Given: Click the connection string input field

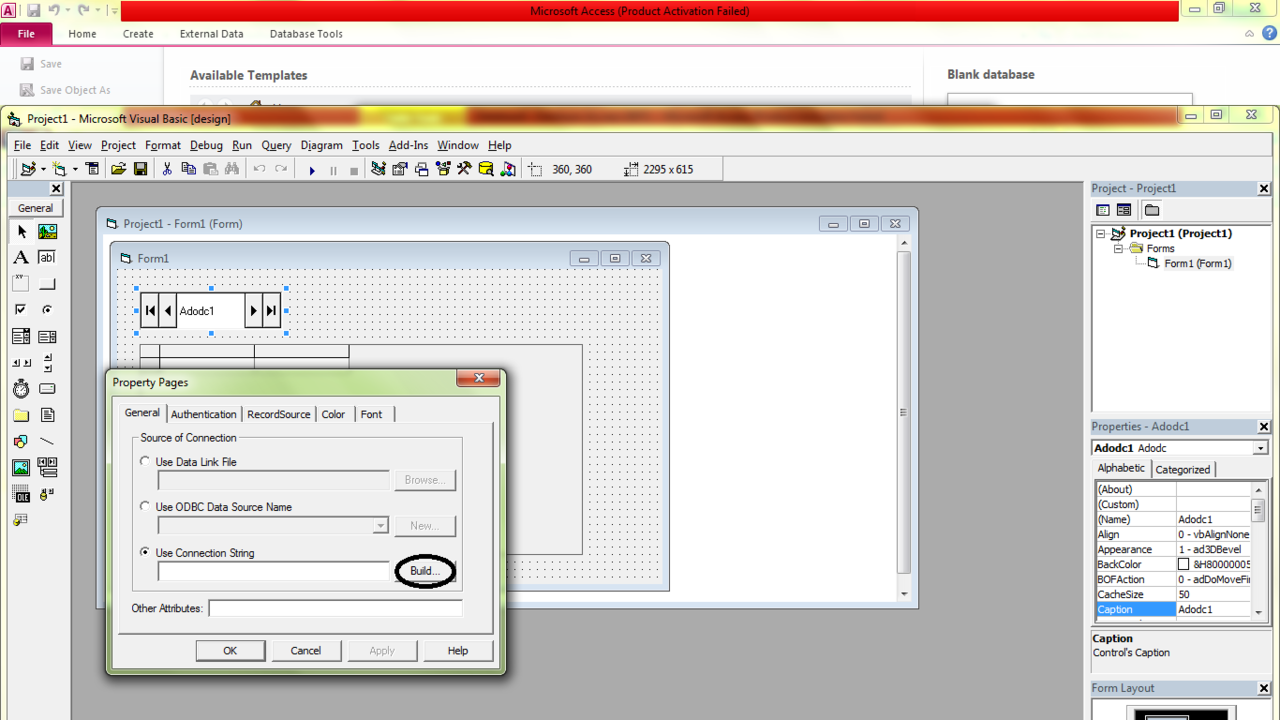Looking at the screenshot, I should click(273, 571).
